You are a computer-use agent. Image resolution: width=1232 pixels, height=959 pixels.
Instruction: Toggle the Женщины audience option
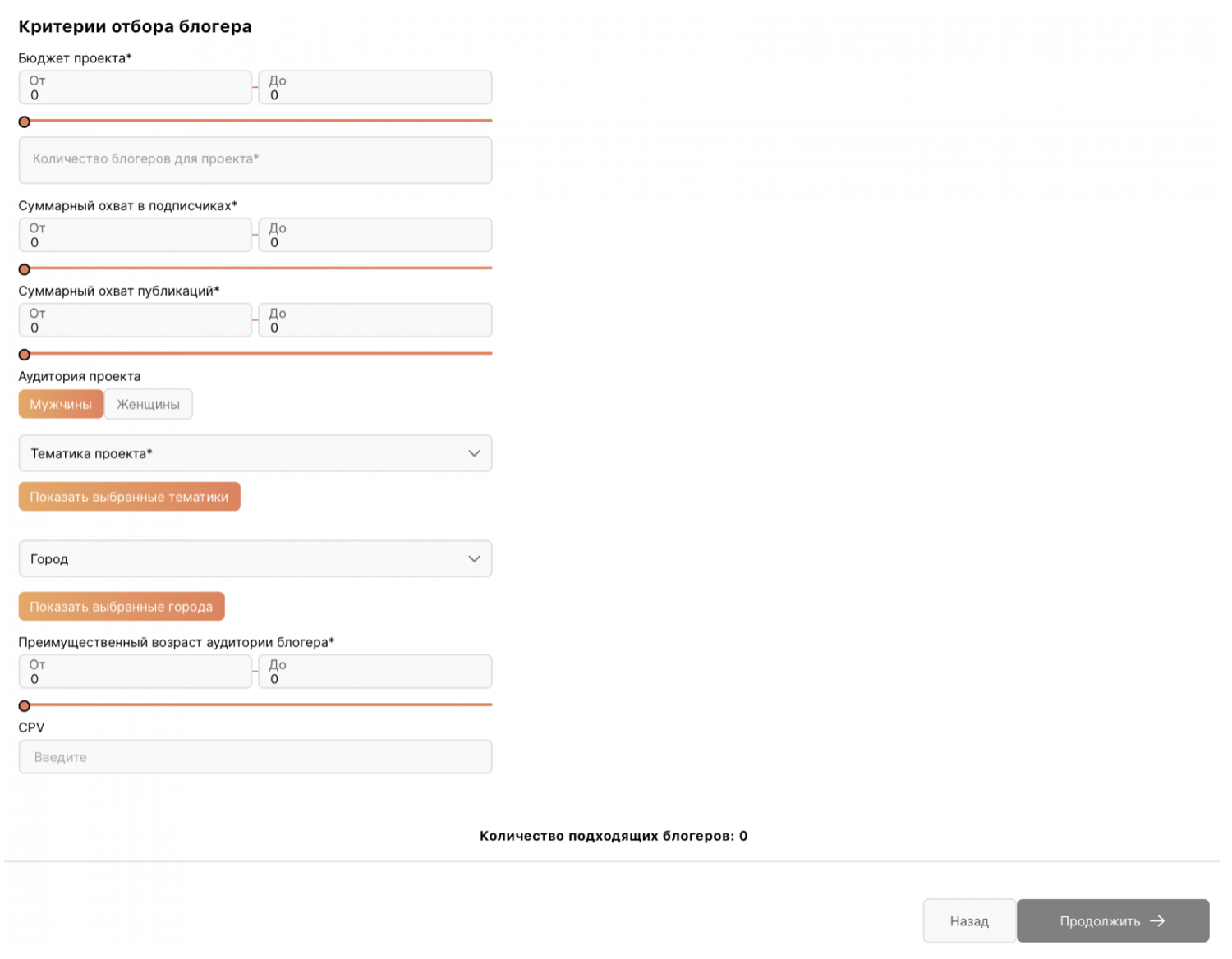pos(148,404)
